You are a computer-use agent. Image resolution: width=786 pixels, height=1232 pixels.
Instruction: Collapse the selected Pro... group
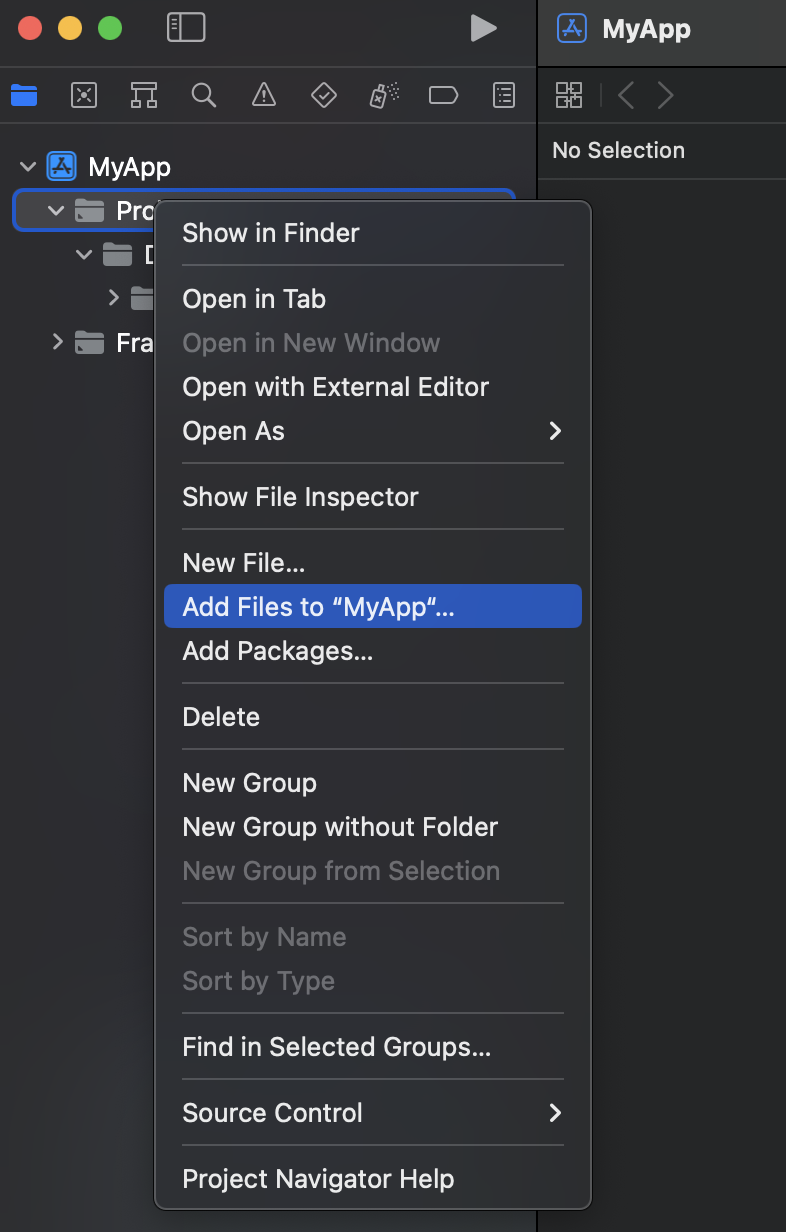[x=56, y=210]
